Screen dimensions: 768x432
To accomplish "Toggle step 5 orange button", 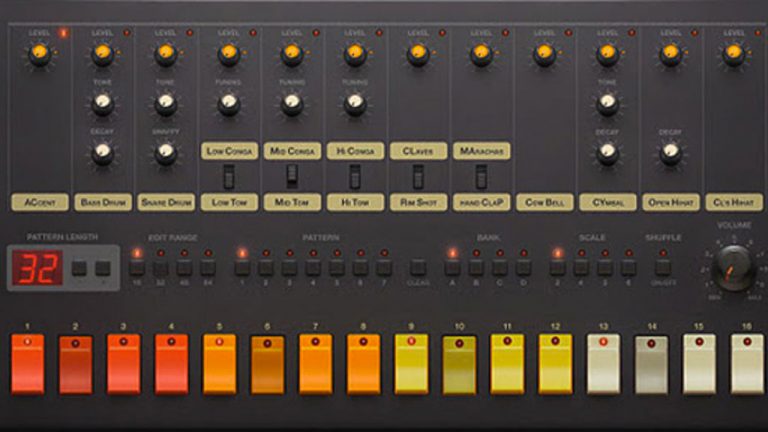I will pyautogui.click(x=219, y=364).
